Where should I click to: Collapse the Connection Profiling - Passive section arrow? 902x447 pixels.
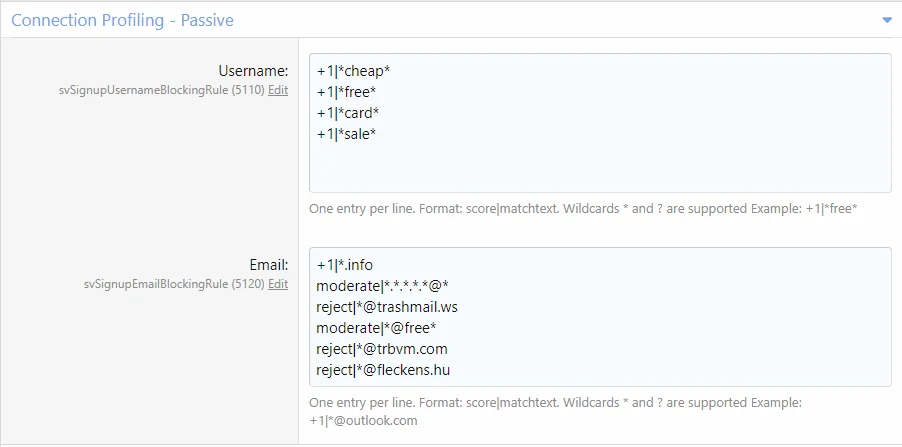[x=886, y=20]
